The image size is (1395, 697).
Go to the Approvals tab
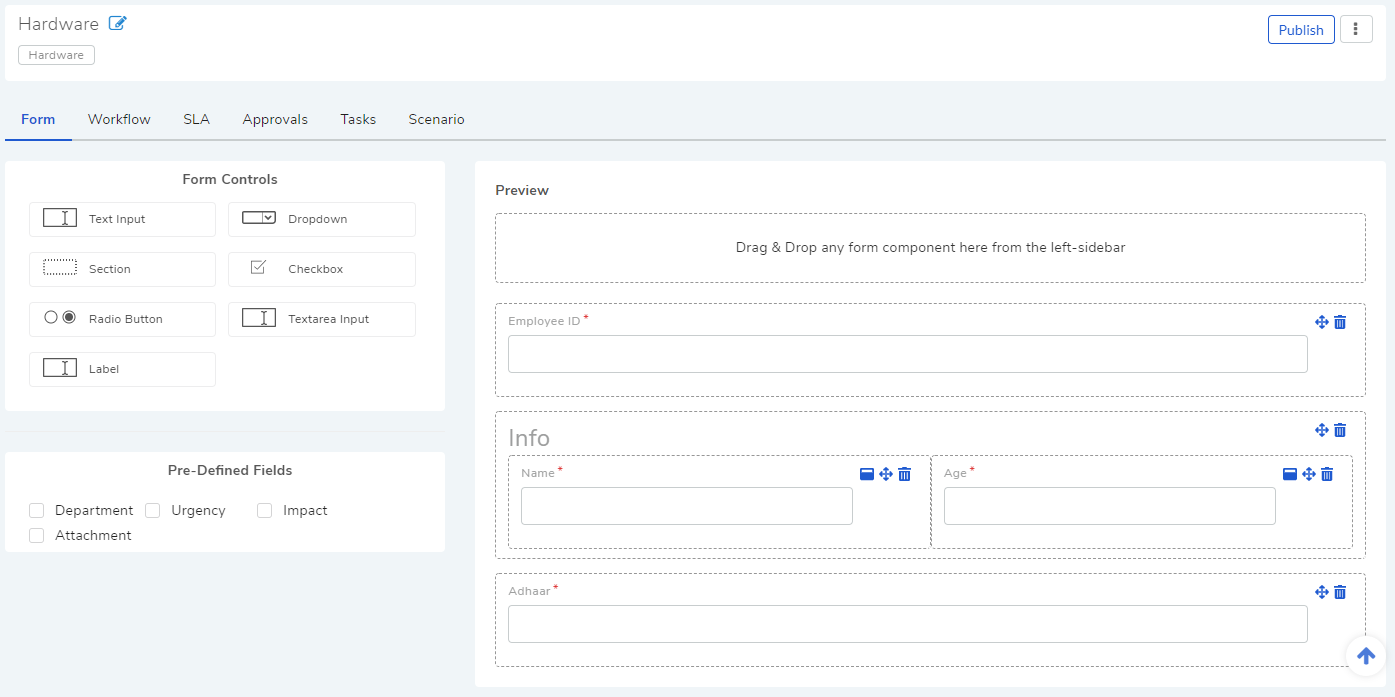[275, 119]
